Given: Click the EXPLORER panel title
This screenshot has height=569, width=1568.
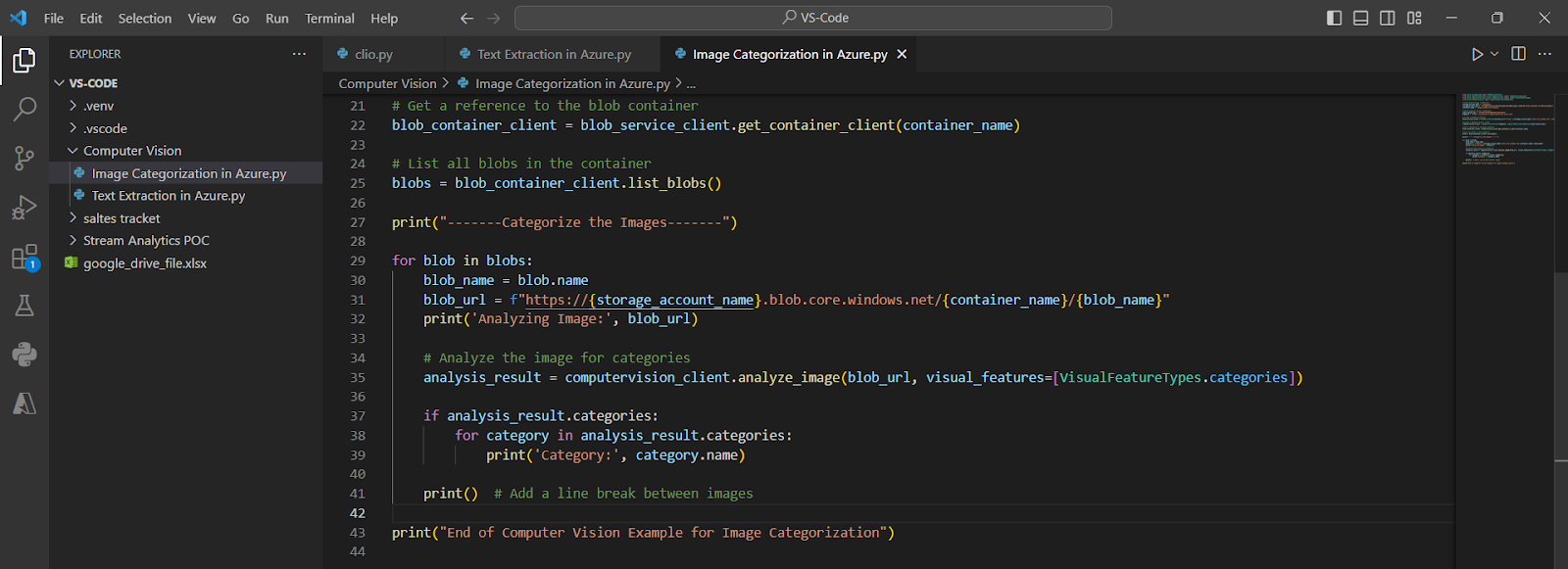Looking at the screenshot, I should point(95,54).
